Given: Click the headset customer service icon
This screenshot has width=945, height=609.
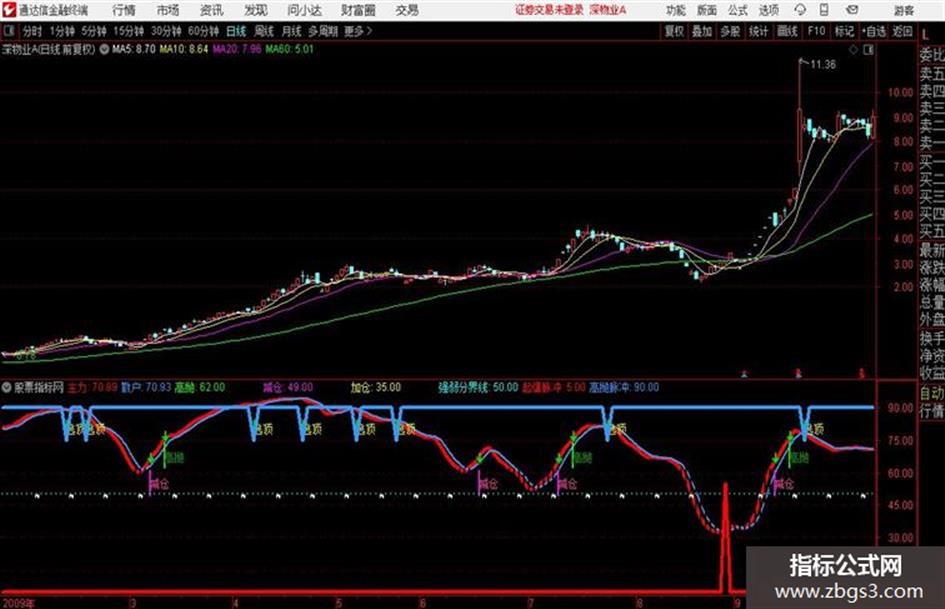Looking at the screenshot, I should [800, 10].
